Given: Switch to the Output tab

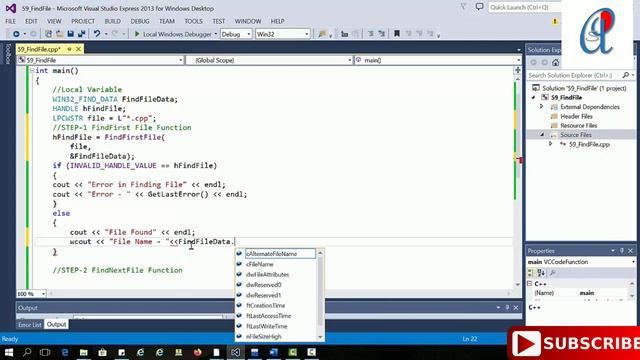Looking at the screenshot, I should 56,324.
